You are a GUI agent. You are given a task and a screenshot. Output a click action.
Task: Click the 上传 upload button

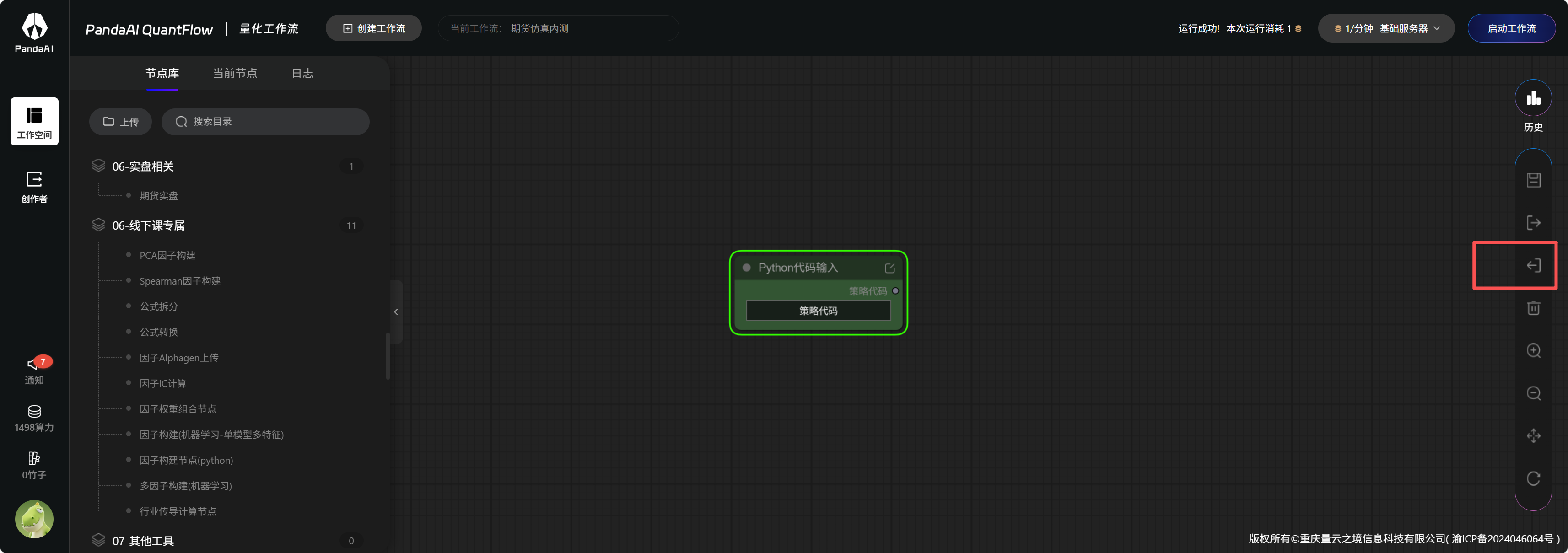coord(120,122)
